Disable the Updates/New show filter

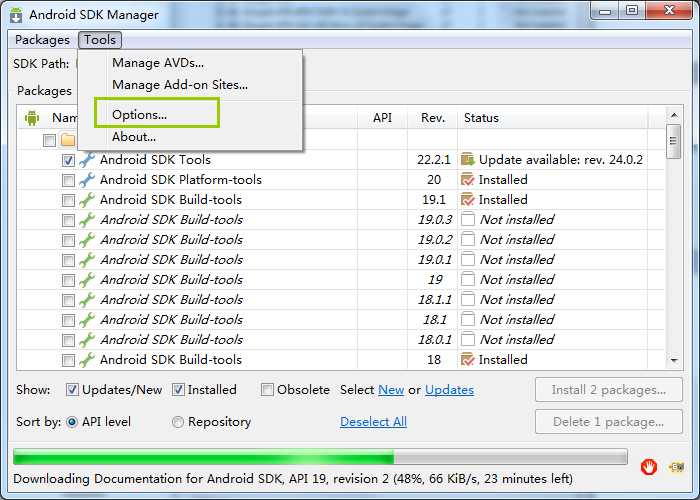click(x=72, y=390)
